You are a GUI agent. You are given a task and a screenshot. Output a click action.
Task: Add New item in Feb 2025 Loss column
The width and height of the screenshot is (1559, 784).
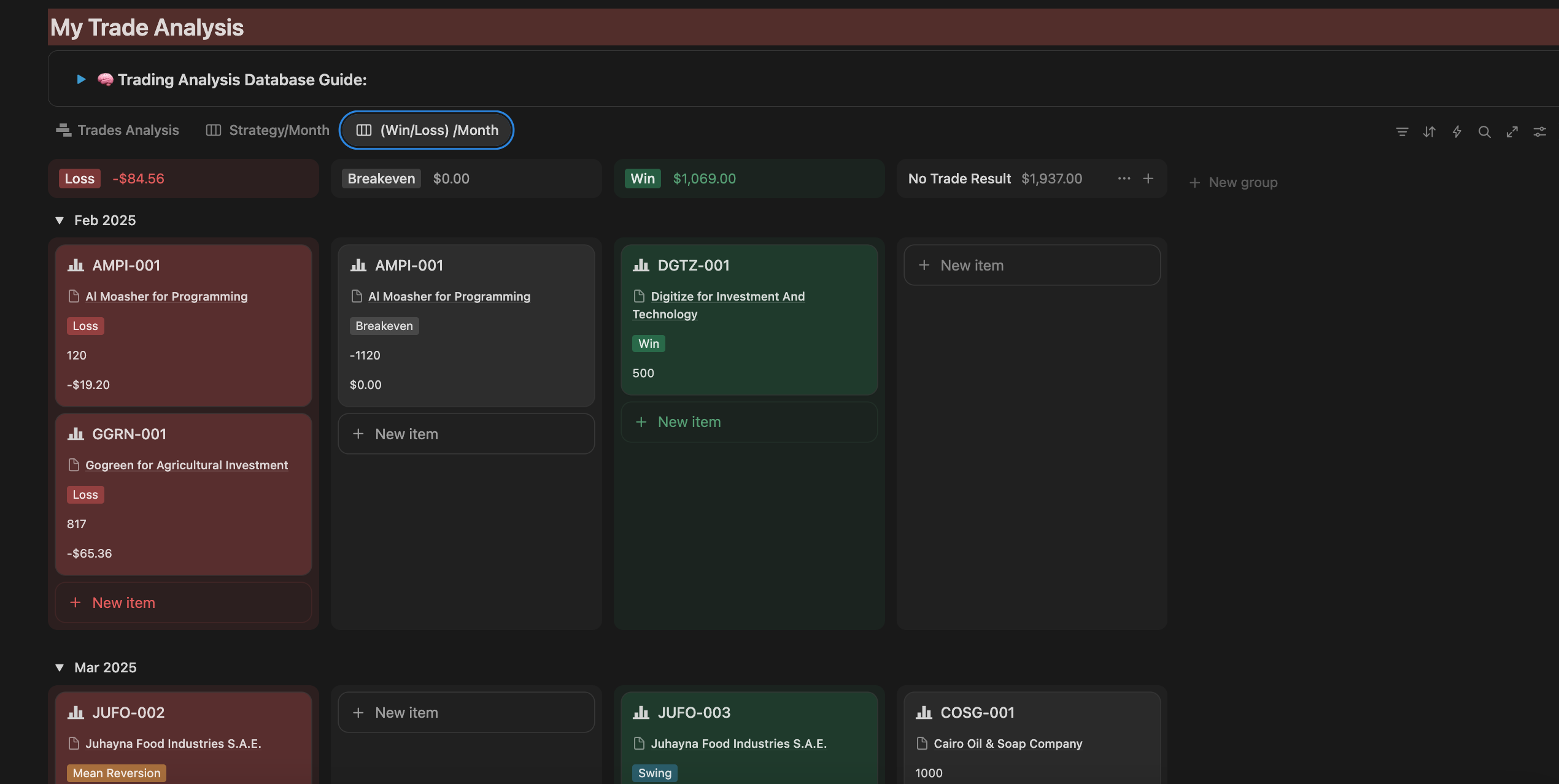pos(184,602)
